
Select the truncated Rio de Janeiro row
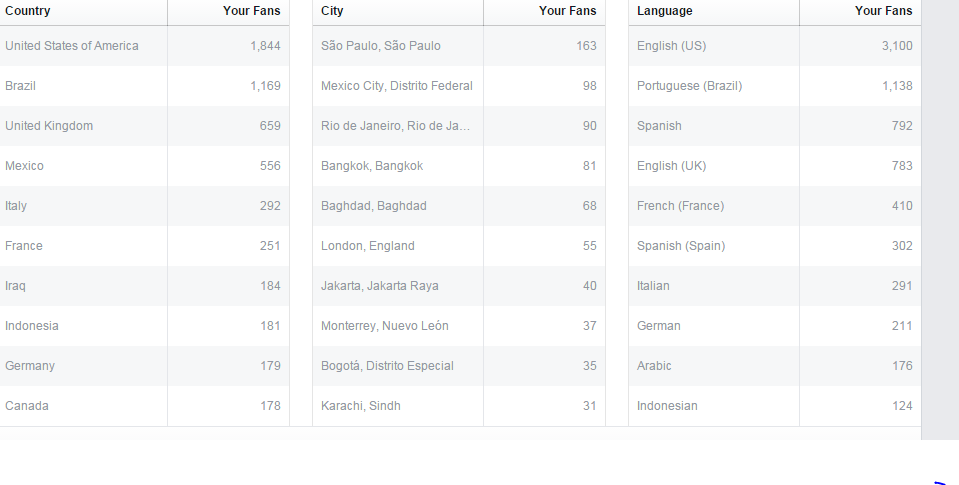[395, 126]
